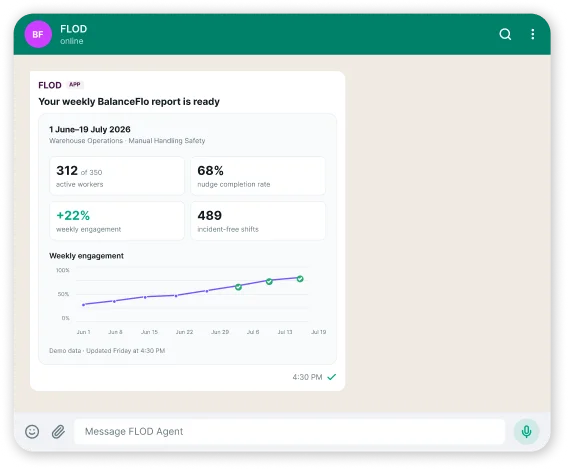Attach a file with the paperclip icon

[x=58, y=432]
